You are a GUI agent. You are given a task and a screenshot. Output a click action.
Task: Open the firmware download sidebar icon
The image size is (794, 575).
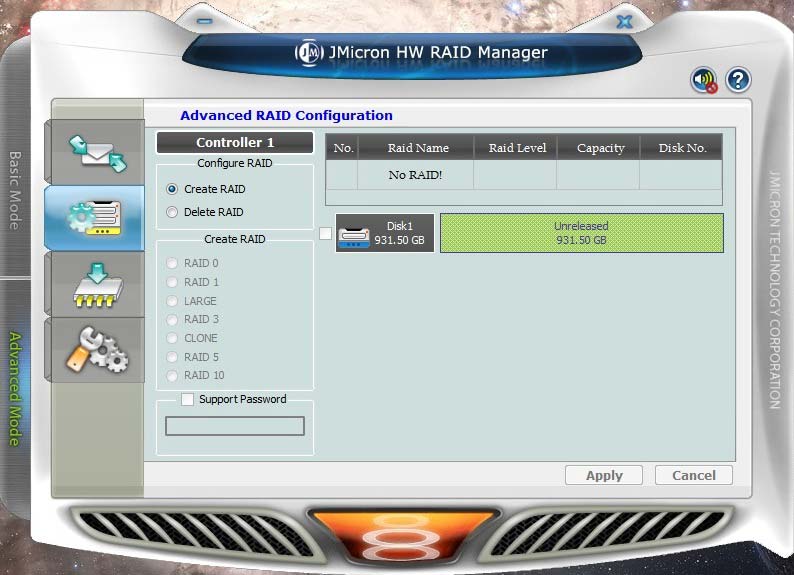pos(96,283)
